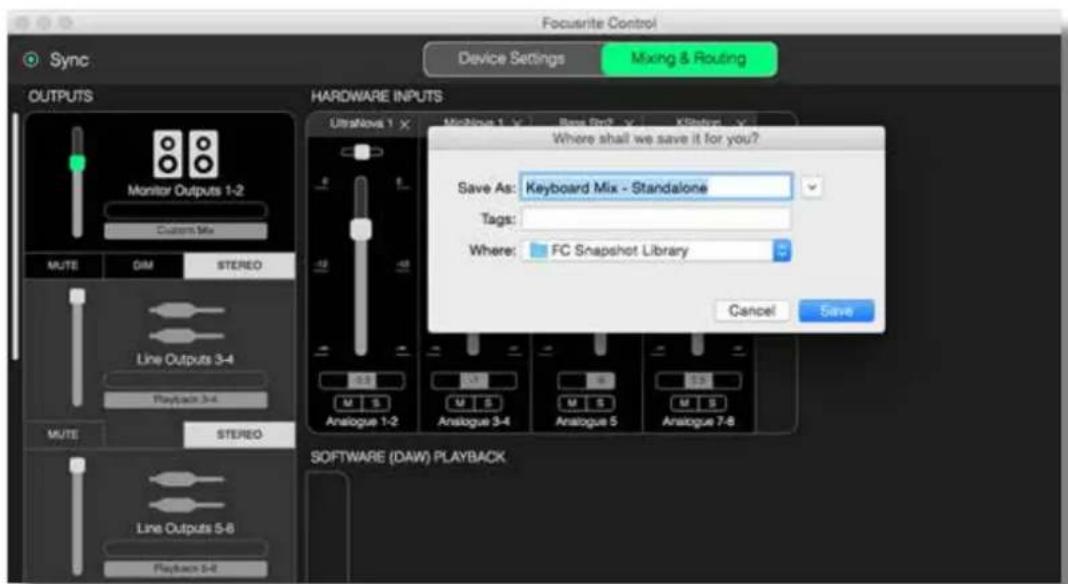Viewport: 1068px width, 584px height.
Task: Click the Outputs panel scrollbar
Action: click(x=14, y=236)
